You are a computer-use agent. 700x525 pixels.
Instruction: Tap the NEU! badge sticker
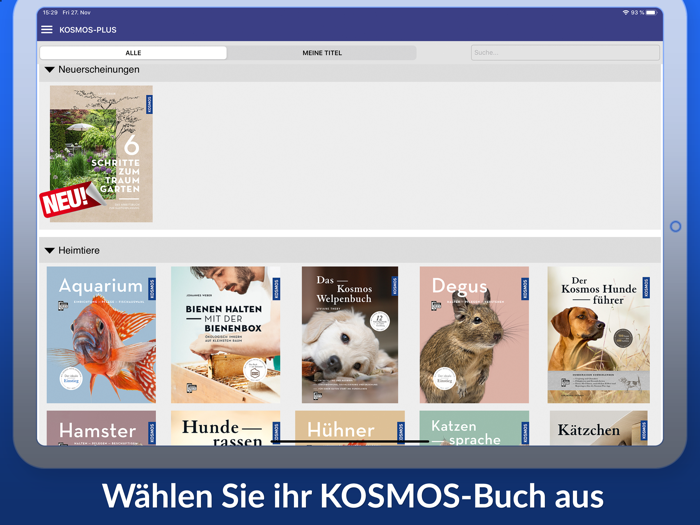[71, 200]
